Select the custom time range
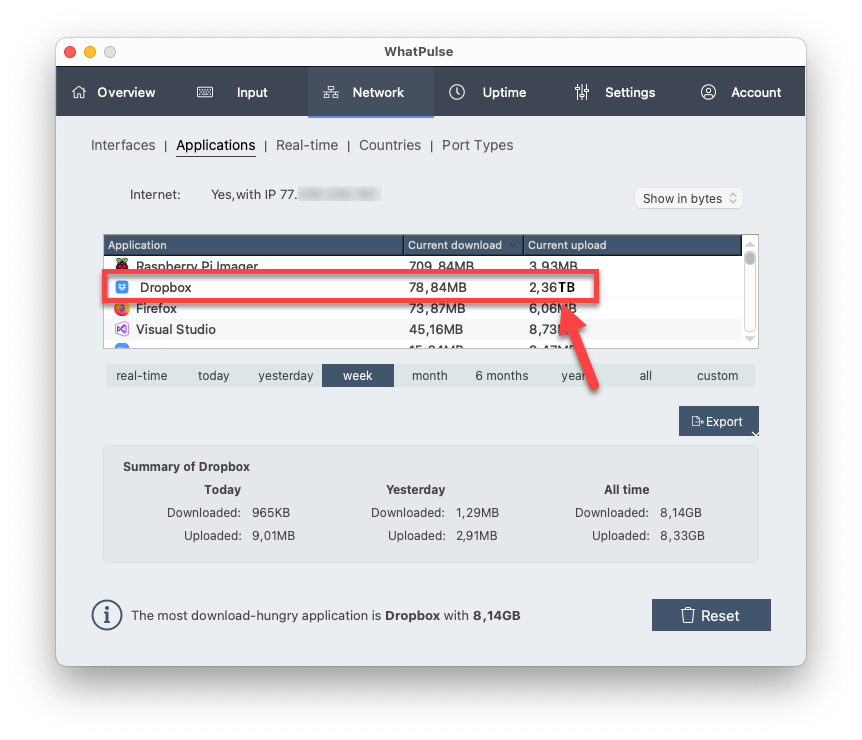Image resolution: width=862 pixels, height=740 pixels. 717,375
